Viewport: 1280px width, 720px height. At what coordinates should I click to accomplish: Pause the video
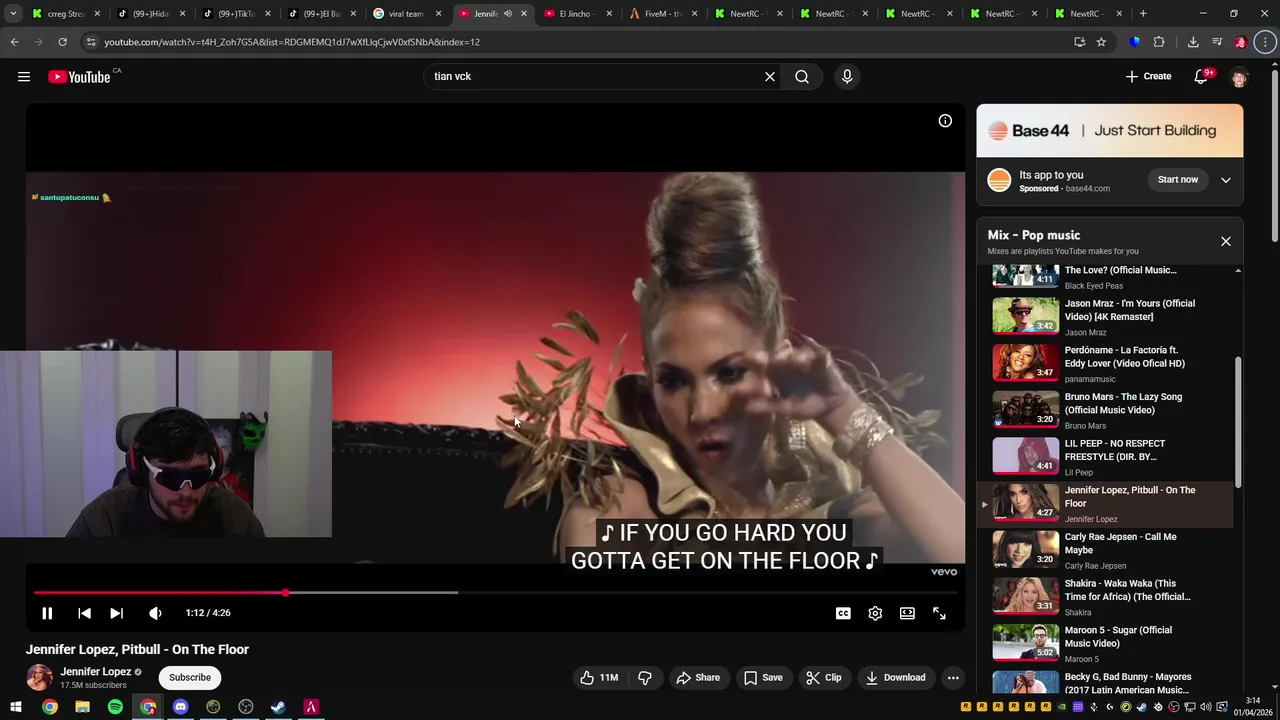[x=47, y=613]
